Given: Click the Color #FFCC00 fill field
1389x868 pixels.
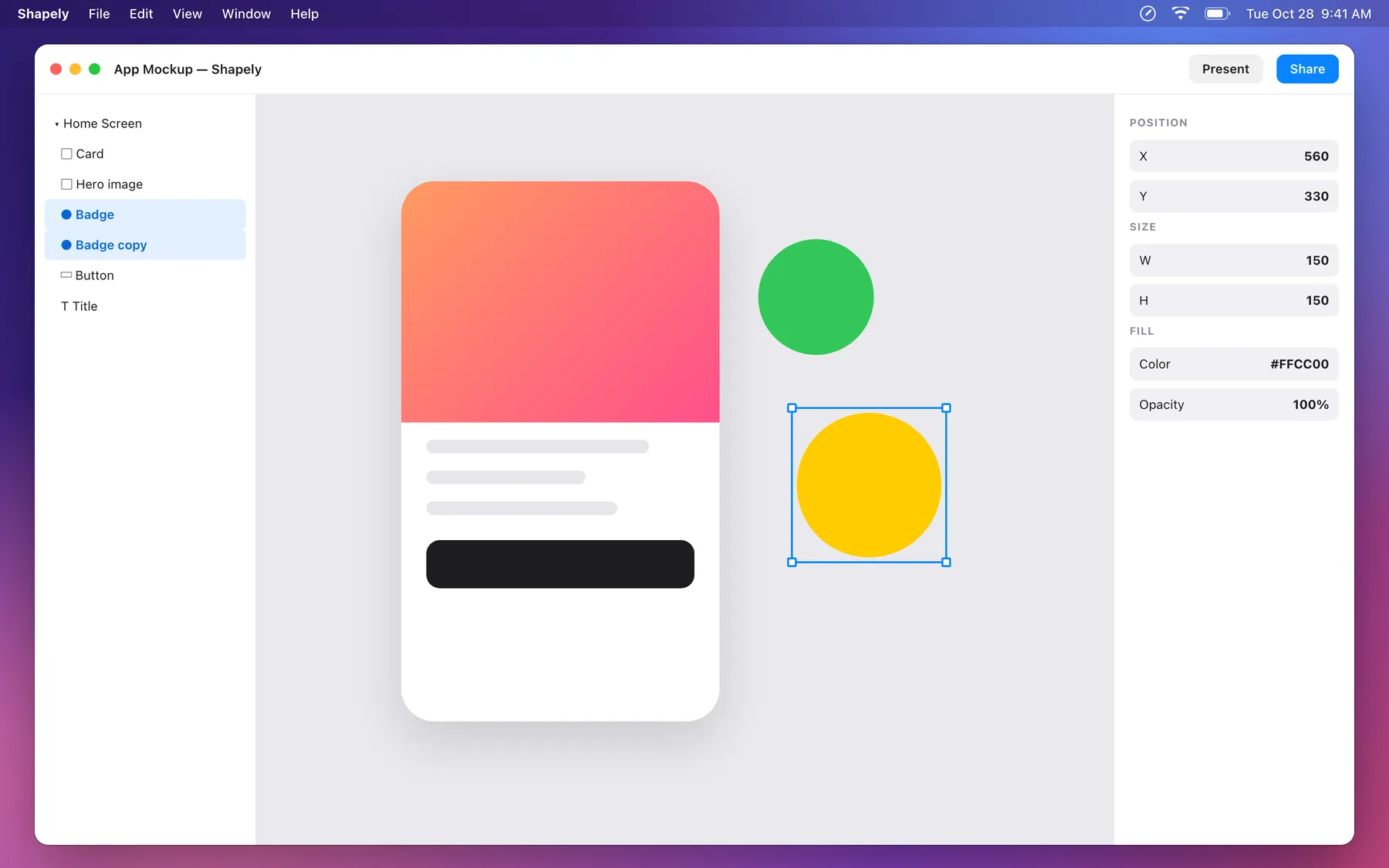Looking at the screenshot, I should tap(1234, 364).
